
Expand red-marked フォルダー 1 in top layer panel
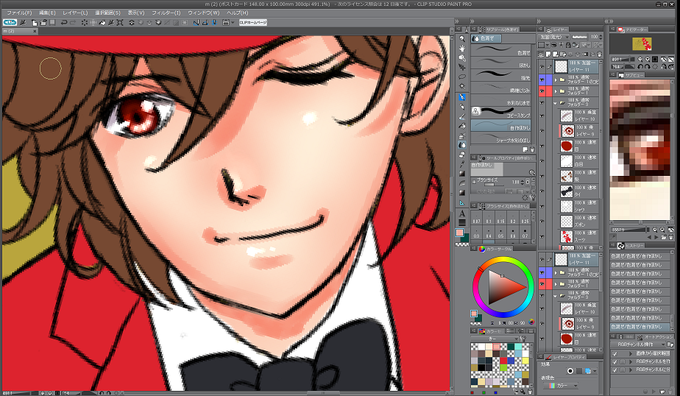556,92
